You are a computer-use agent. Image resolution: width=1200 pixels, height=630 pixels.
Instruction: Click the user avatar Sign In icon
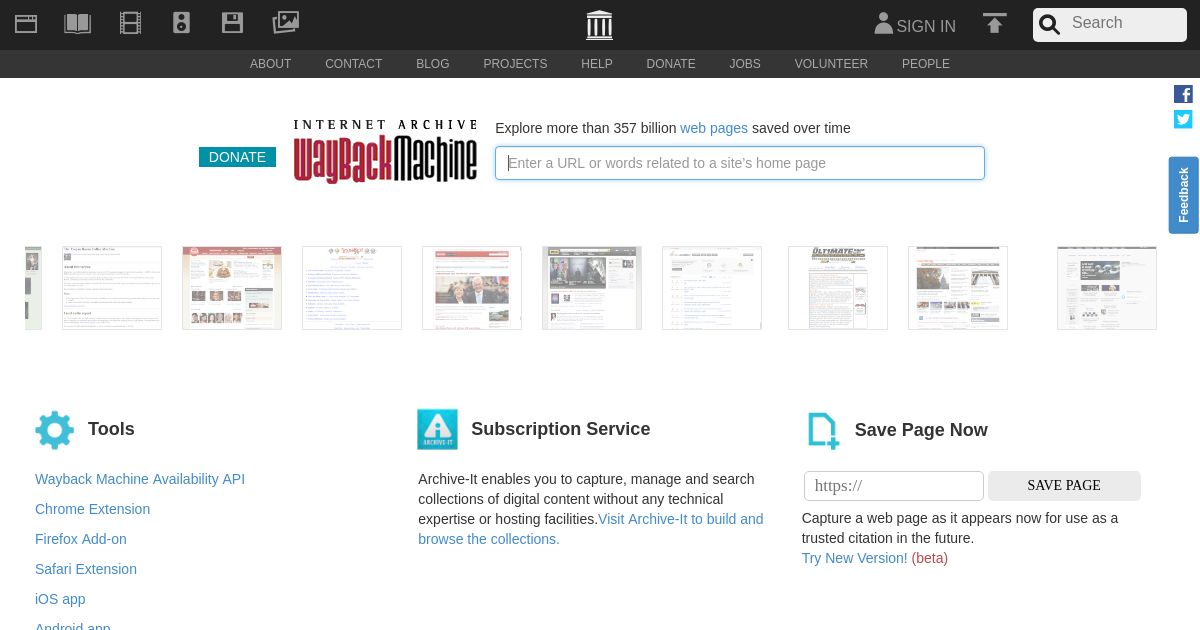pyautogui.click(x=883, y=23)
